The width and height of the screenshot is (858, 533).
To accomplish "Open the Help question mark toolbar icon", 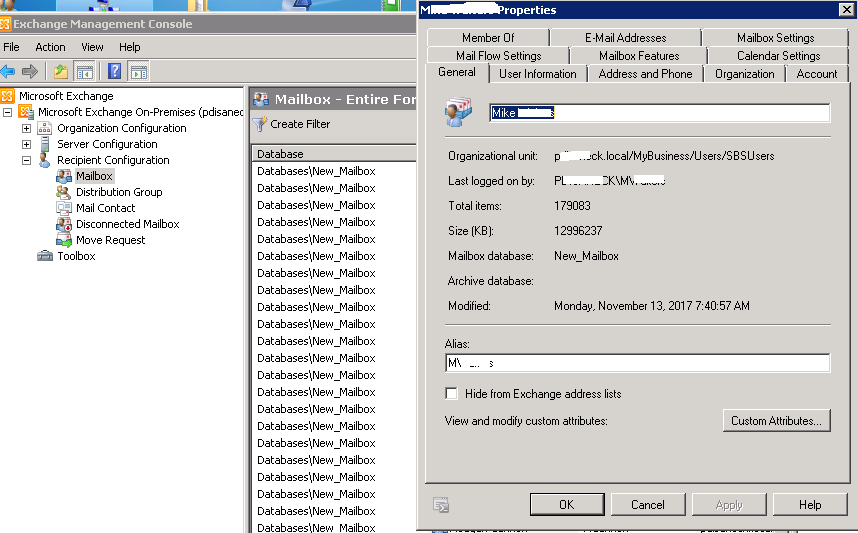I will tap(114, 71).
